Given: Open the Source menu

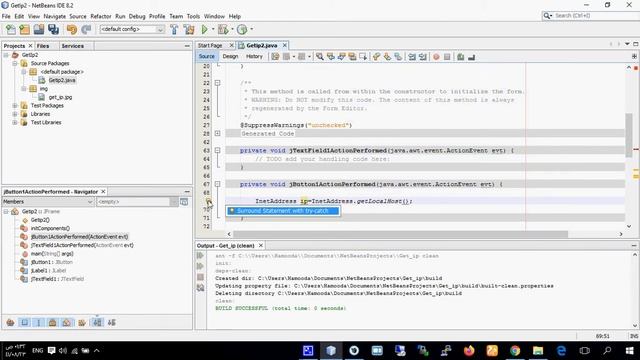Looking at the screenshot, I should pos(78,16).
